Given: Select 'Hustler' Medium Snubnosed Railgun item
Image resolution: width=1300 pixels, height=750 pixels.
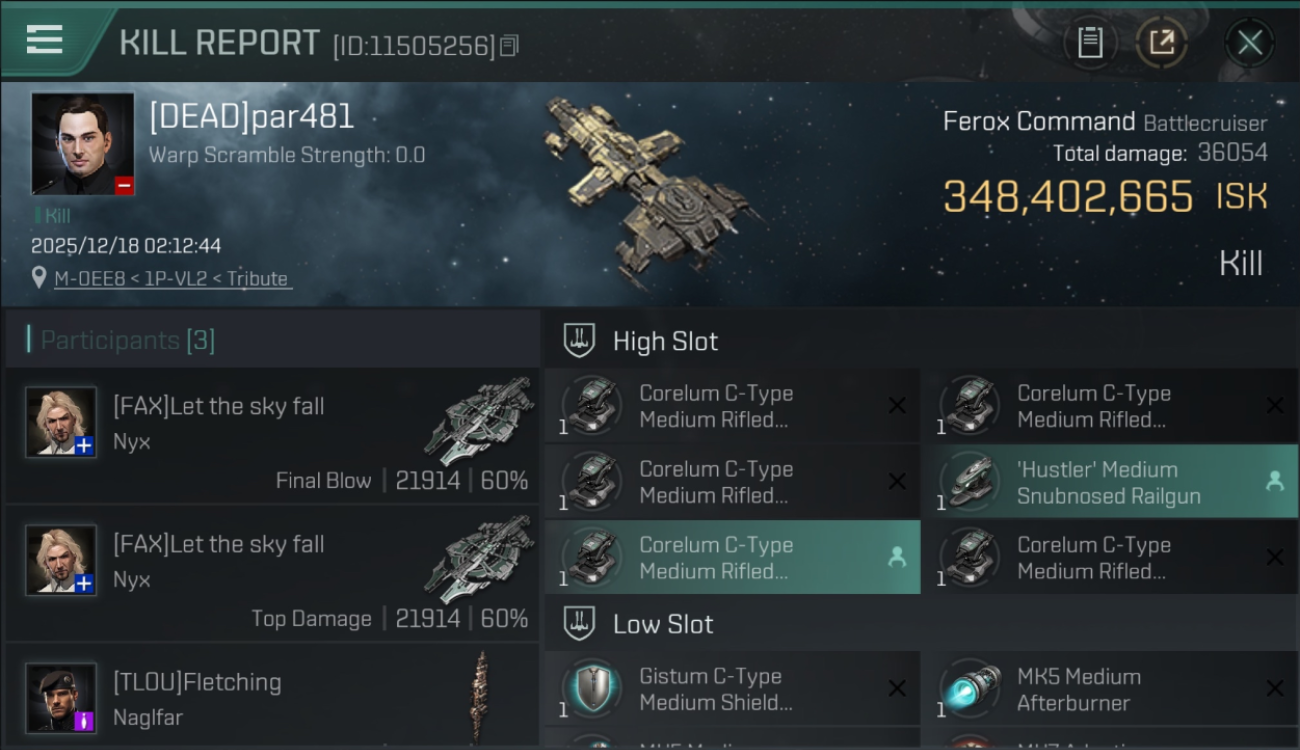Looking at the screenshot, I should (1108, 482).
